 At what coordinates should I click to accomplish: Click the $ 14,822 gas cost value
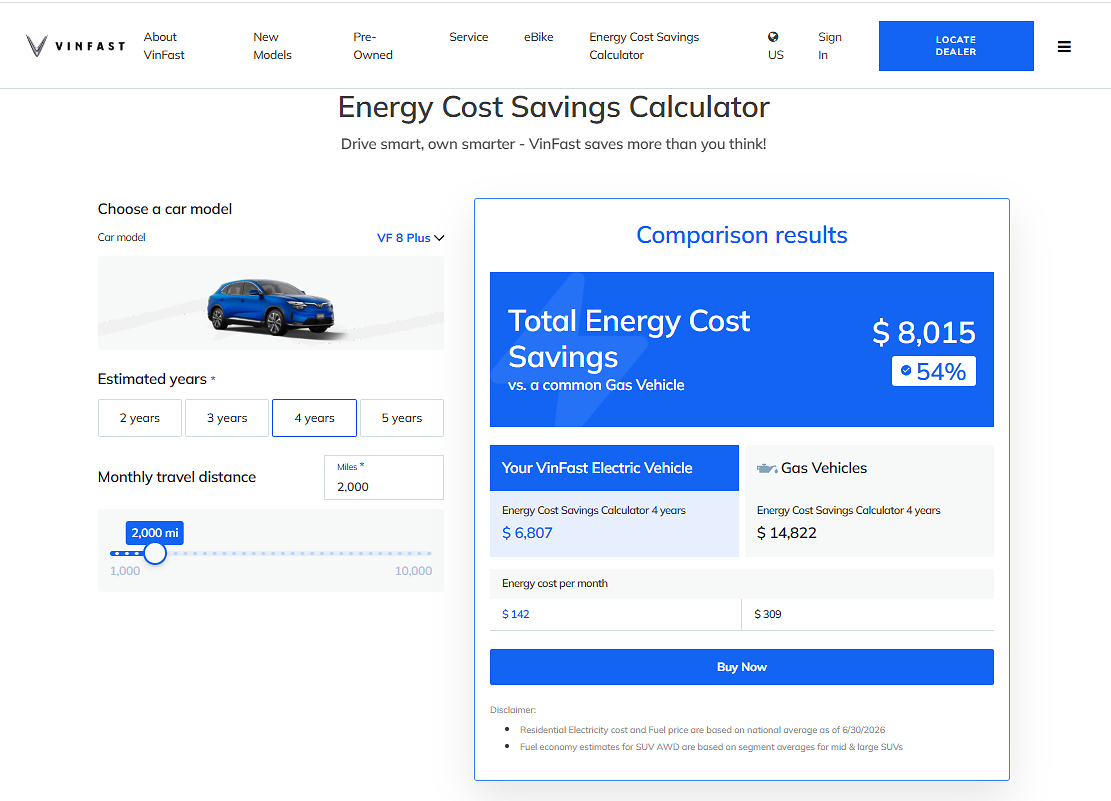point(786,533)
